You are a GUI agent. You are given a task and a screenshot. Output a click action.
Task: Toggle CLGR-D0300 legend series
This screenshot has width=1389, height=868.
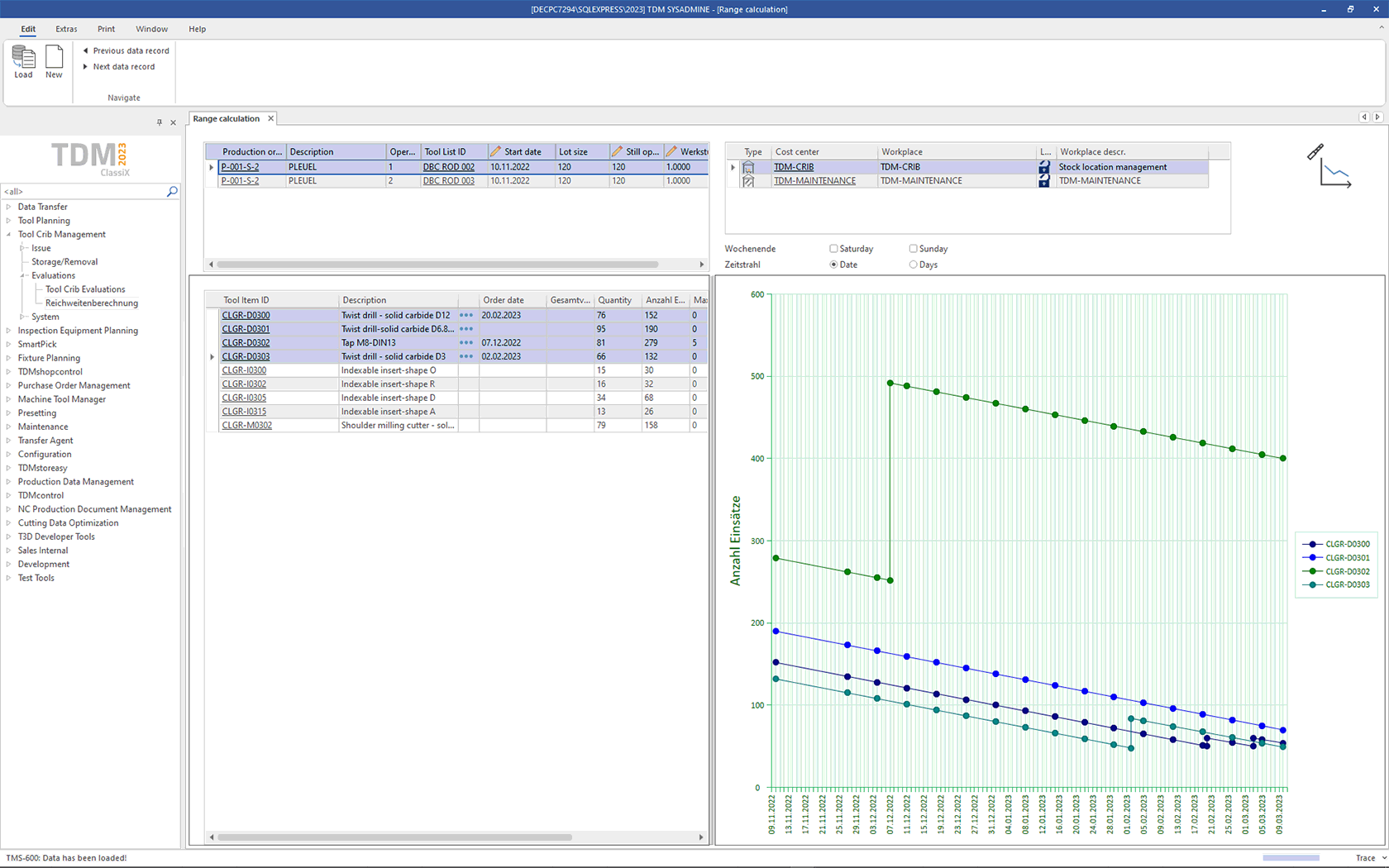click(x=1336, y=544)
